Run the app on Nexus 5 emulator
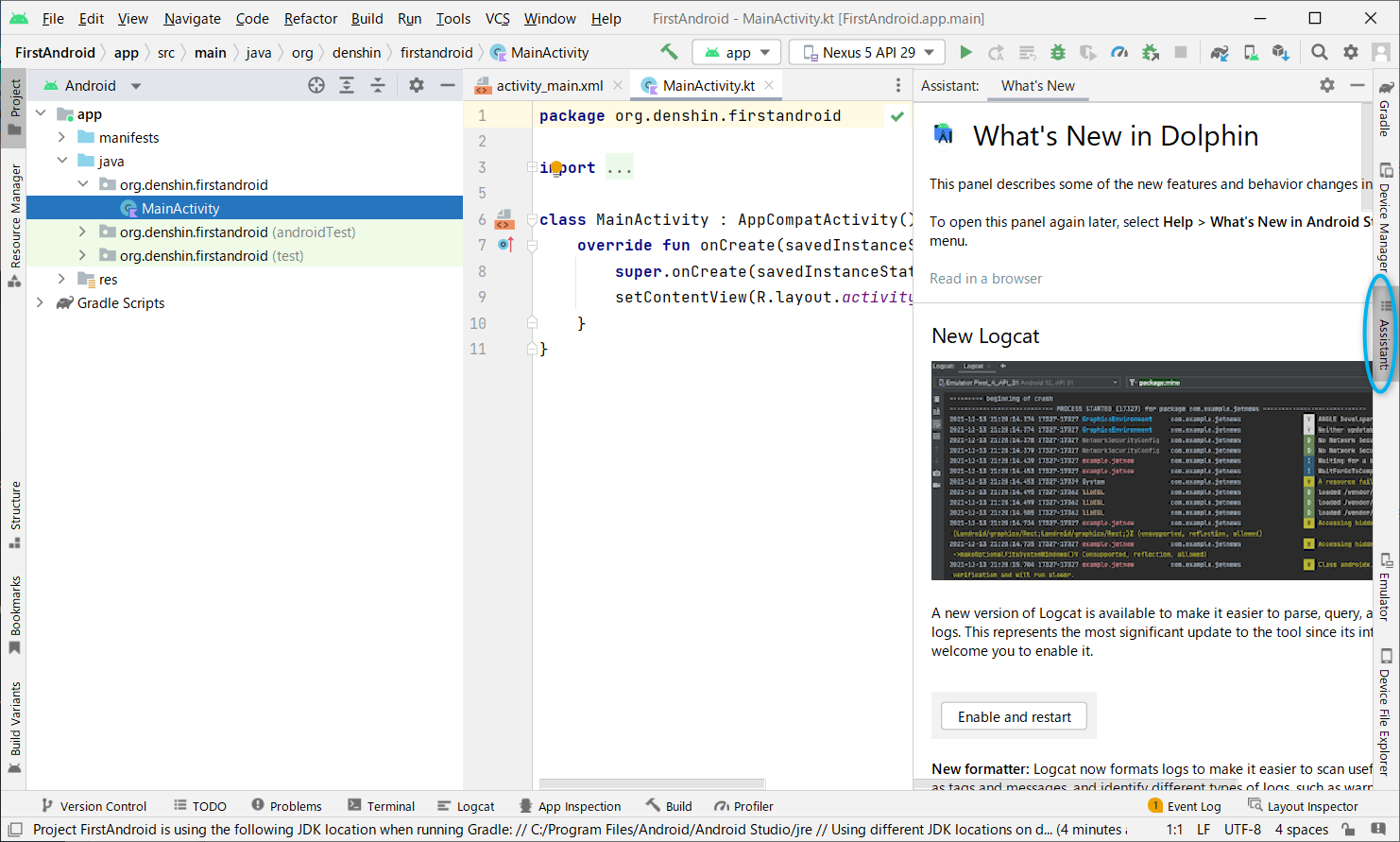1400x842 pixels. [965, 52]
